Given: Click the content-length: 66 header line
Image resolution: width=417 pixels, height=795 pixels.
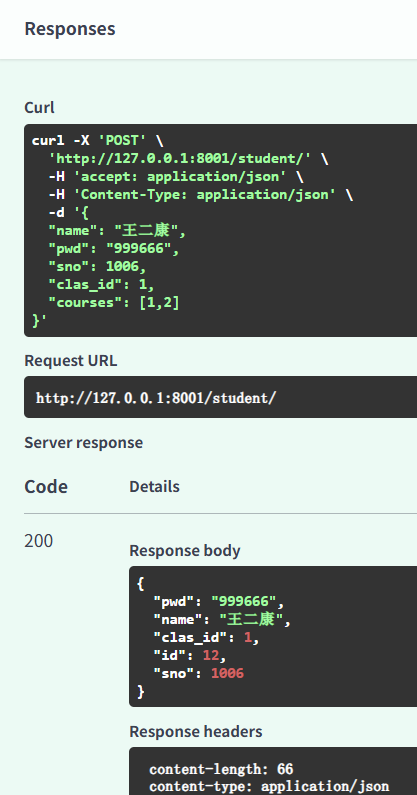Looking at the screenshot, I should [x=221, y=769].
